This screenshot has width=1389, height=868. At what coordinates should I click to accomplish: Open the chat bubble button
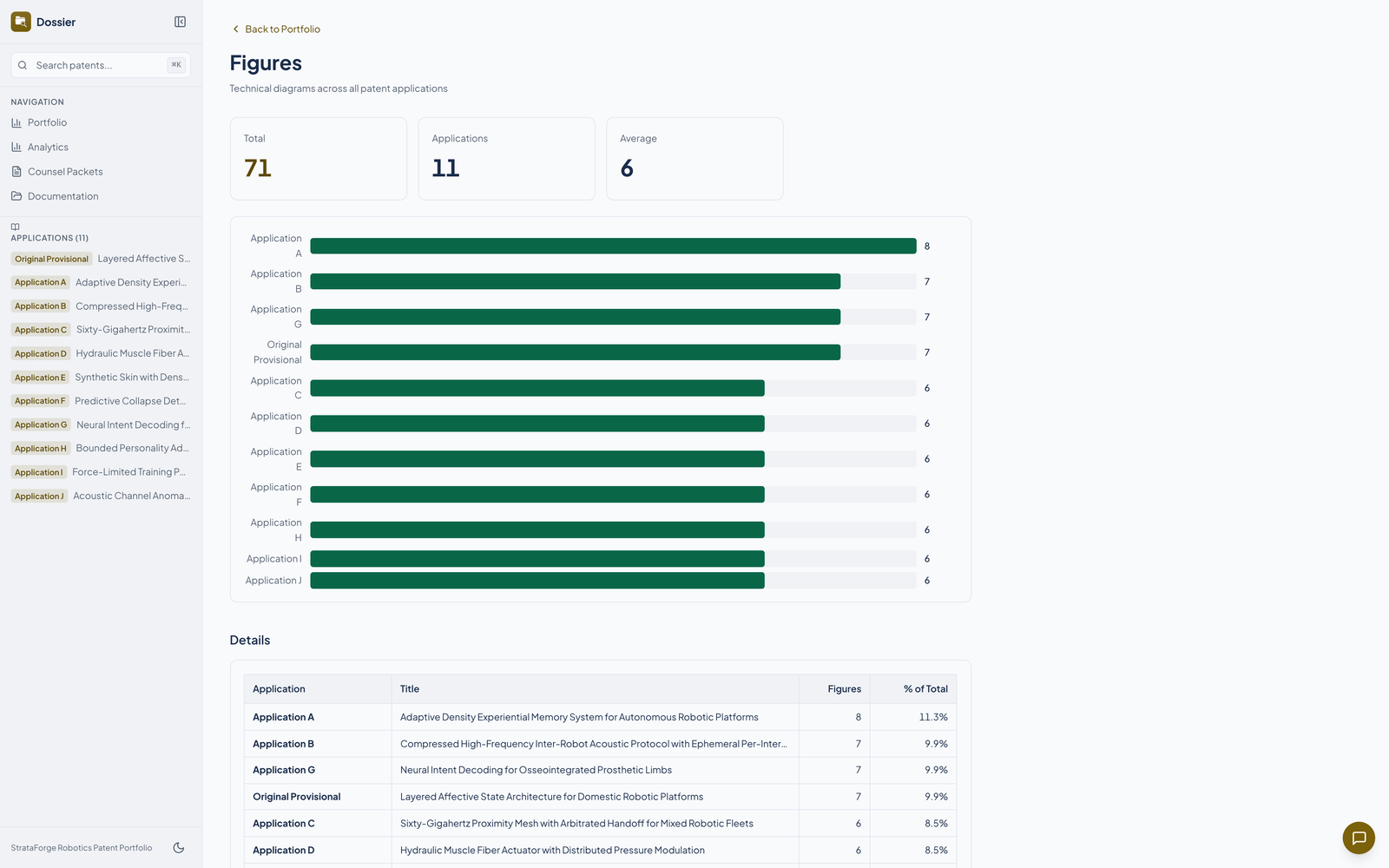coord(1359,838)
